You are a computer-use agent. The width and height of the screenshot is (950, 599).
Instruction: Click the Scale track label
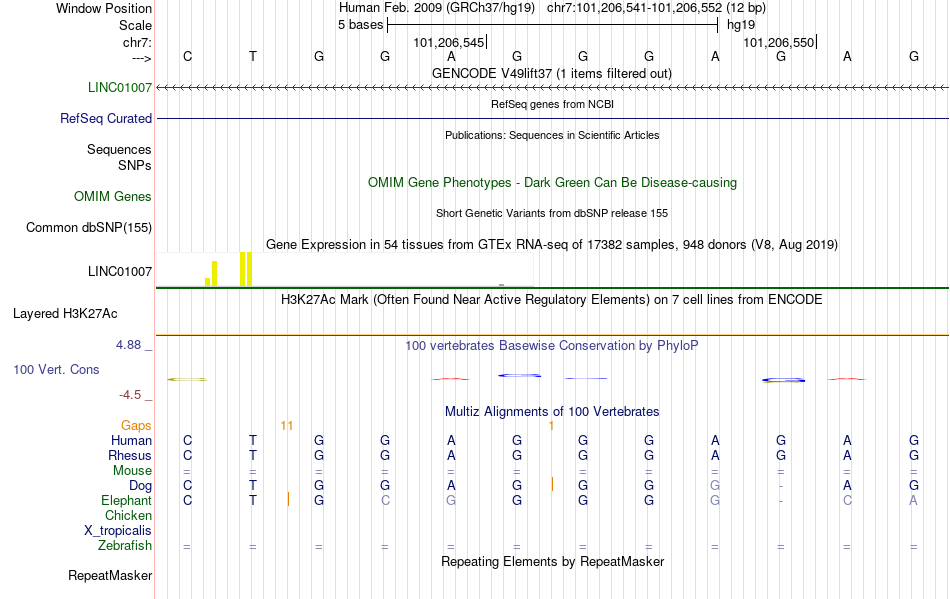(135, 25)
